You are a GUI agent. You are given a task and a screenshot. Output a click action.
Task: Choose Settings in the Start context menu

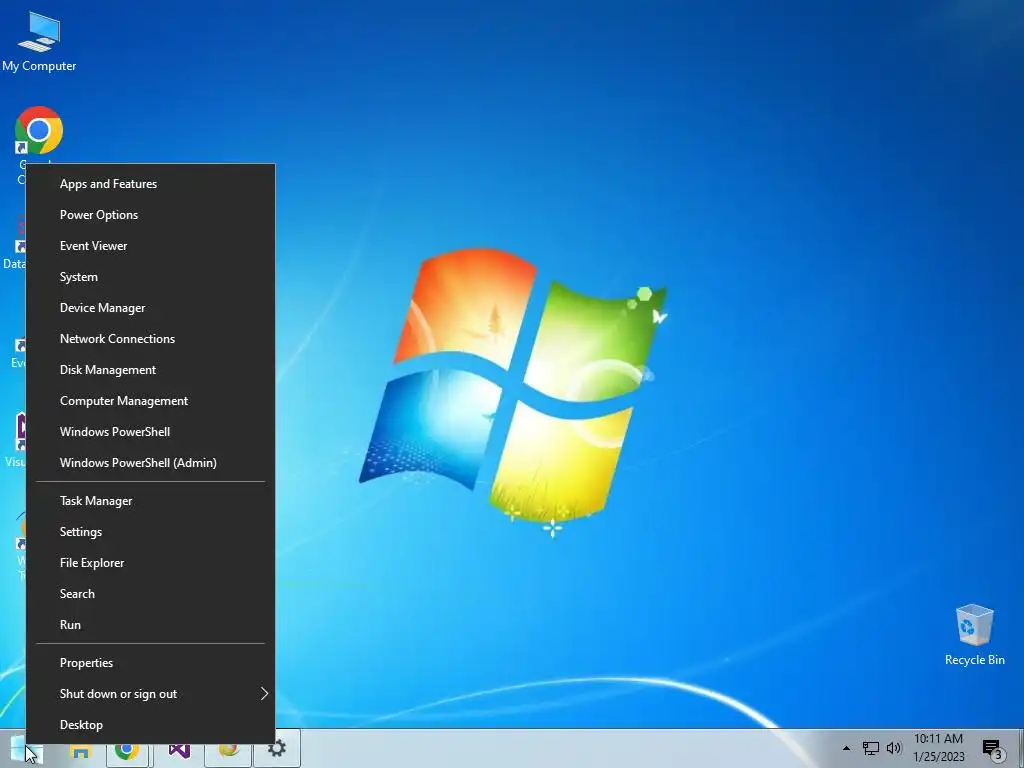coord(150,532)
